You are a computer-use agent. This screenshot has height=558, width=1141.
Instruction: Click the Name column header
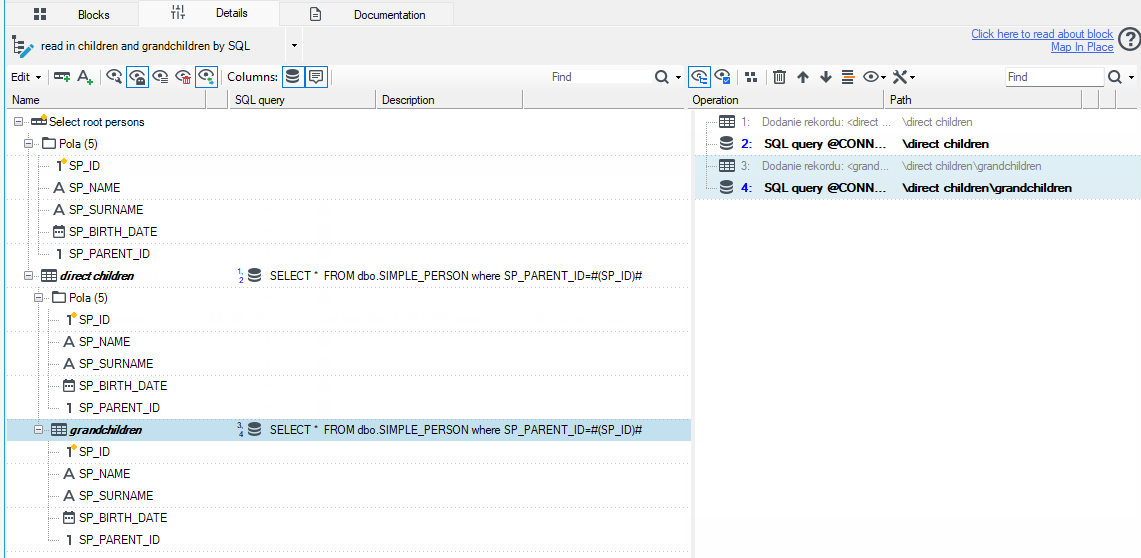pos(107,100)
